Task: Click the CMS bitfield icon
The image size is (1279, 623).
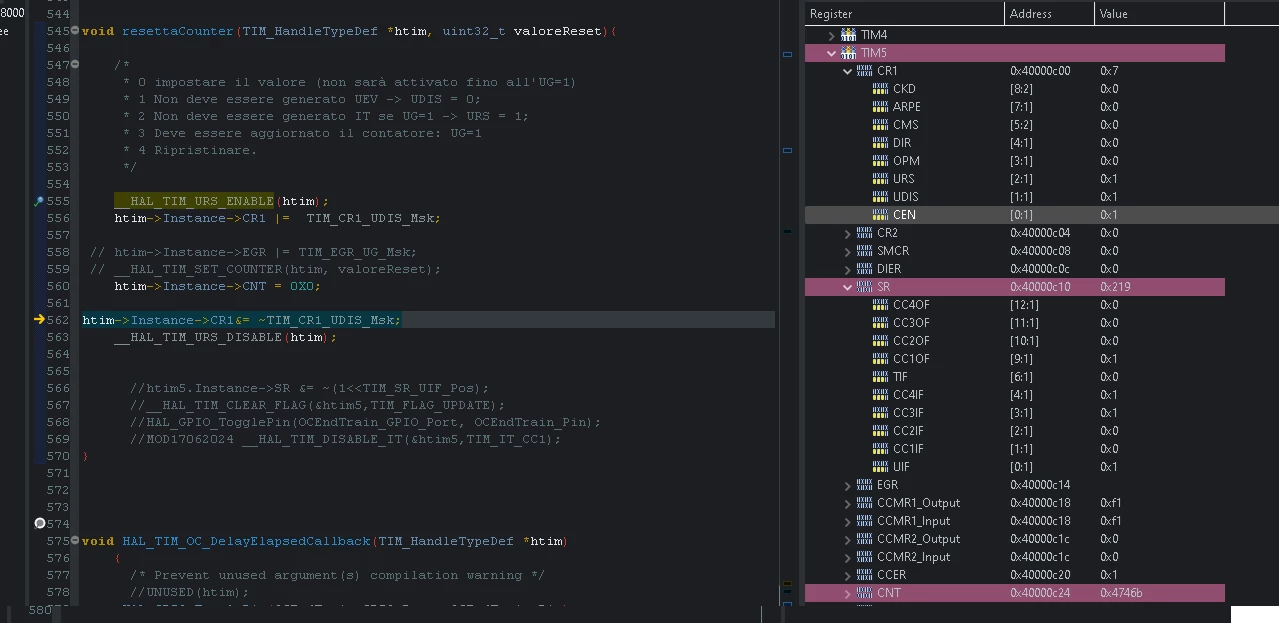Action: tap(880, 125)
